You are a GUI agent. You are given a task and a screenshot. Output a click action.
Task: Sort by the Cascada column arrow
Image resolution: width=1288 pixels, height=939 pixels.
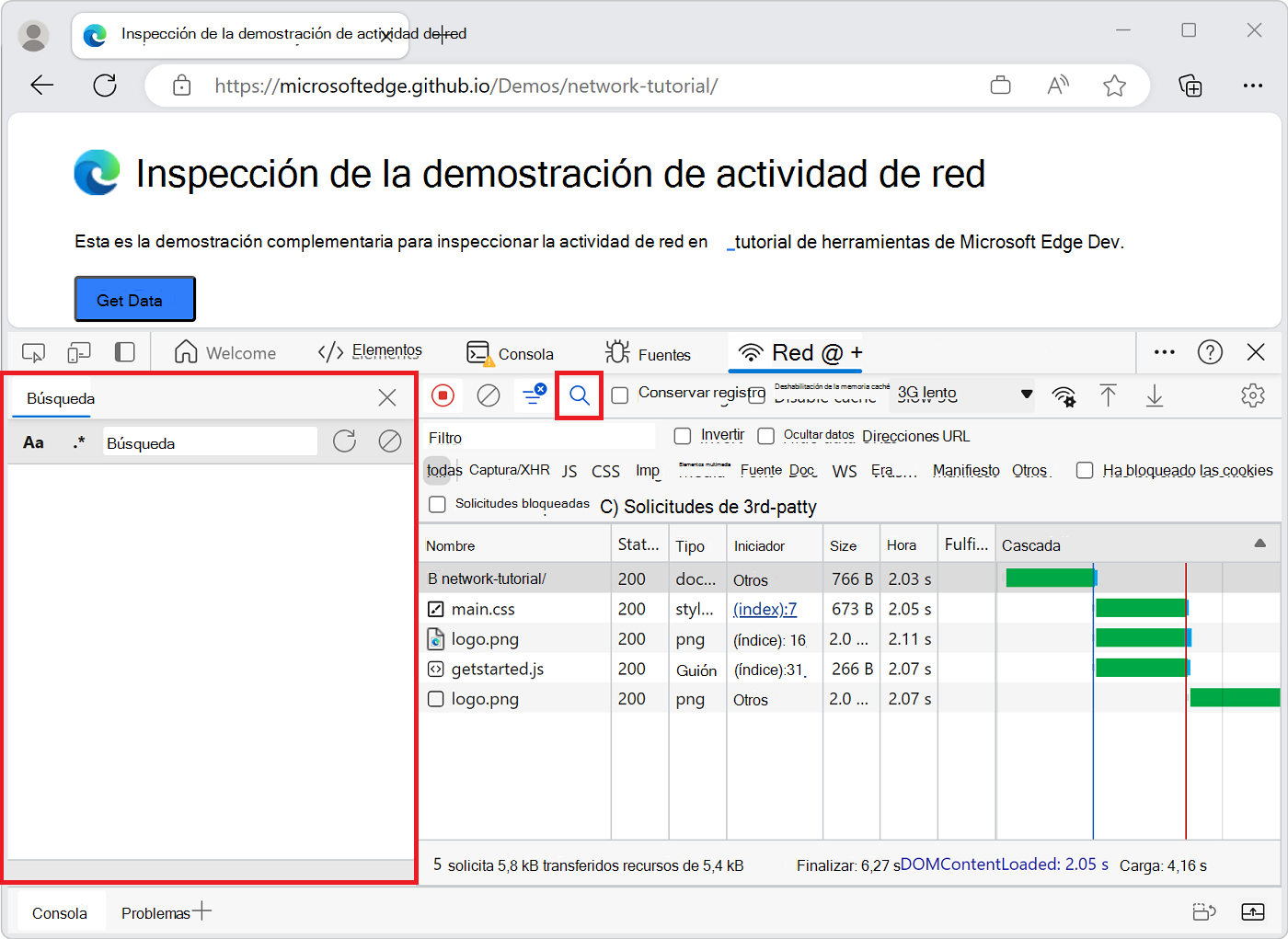pyautogui.click(x=1260, y=544)
